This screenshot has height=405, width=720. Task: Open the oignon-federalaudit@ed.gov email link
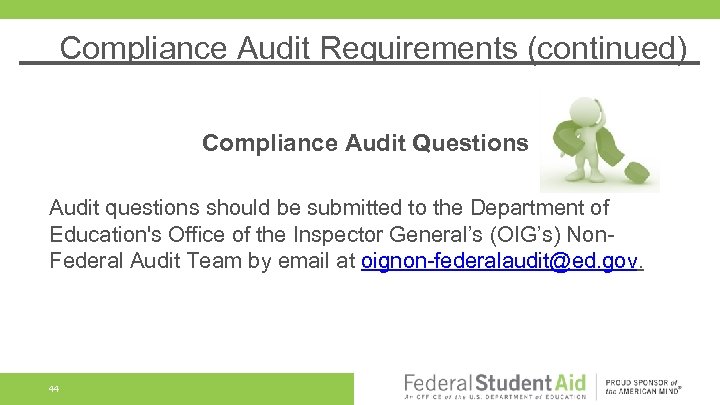[502, 262]
